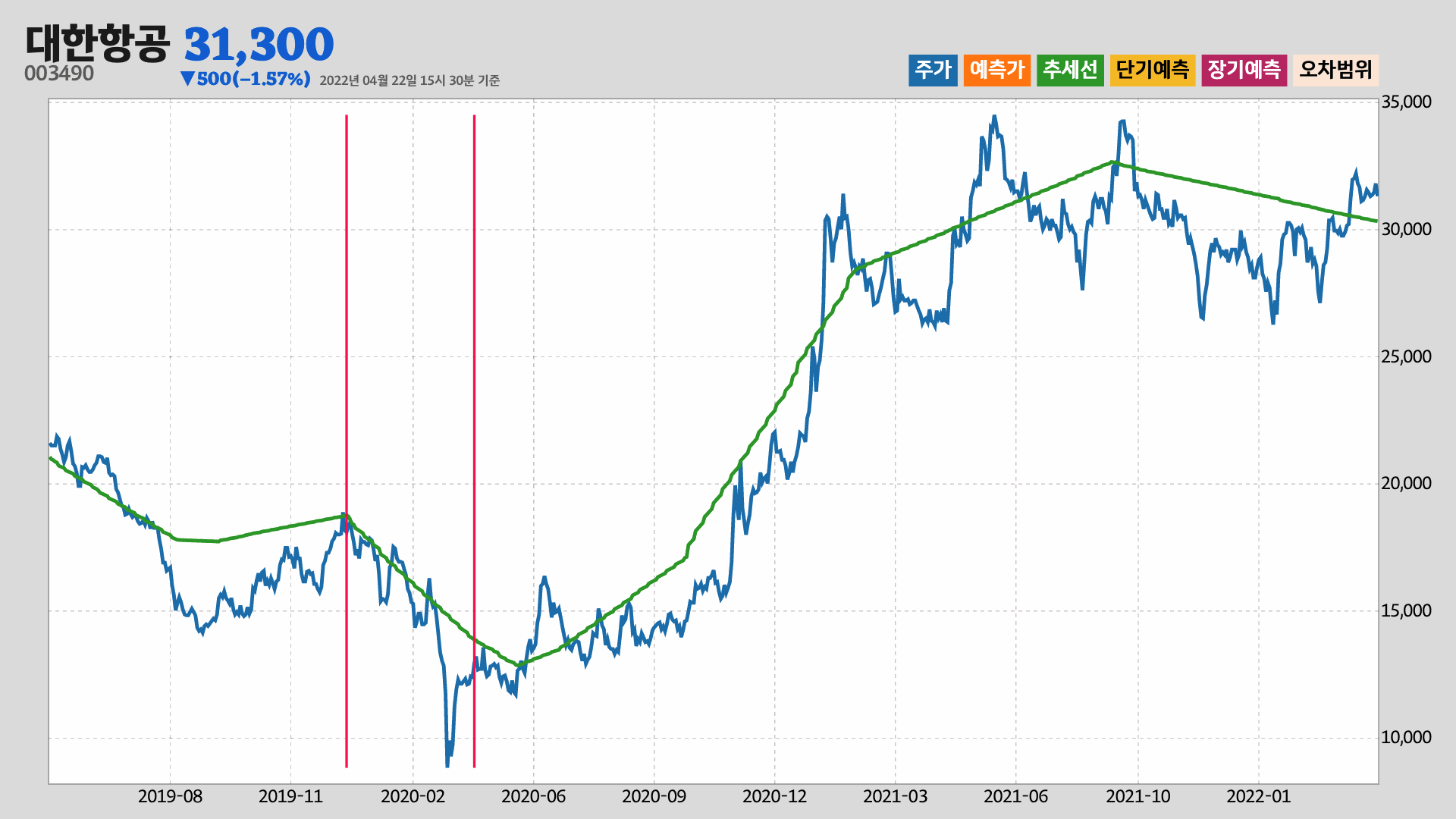Click the 2022년 04월 22일 timestamp text

pyautogui.click(x=409, y=80)
